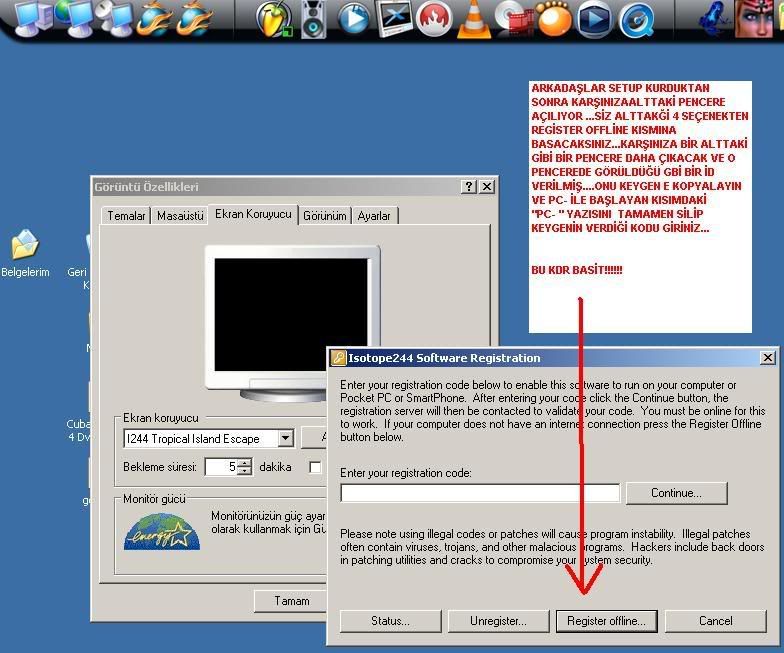Expand the I244 Tropical Island Escape screensaver dropdown

[x=286, y=438]
